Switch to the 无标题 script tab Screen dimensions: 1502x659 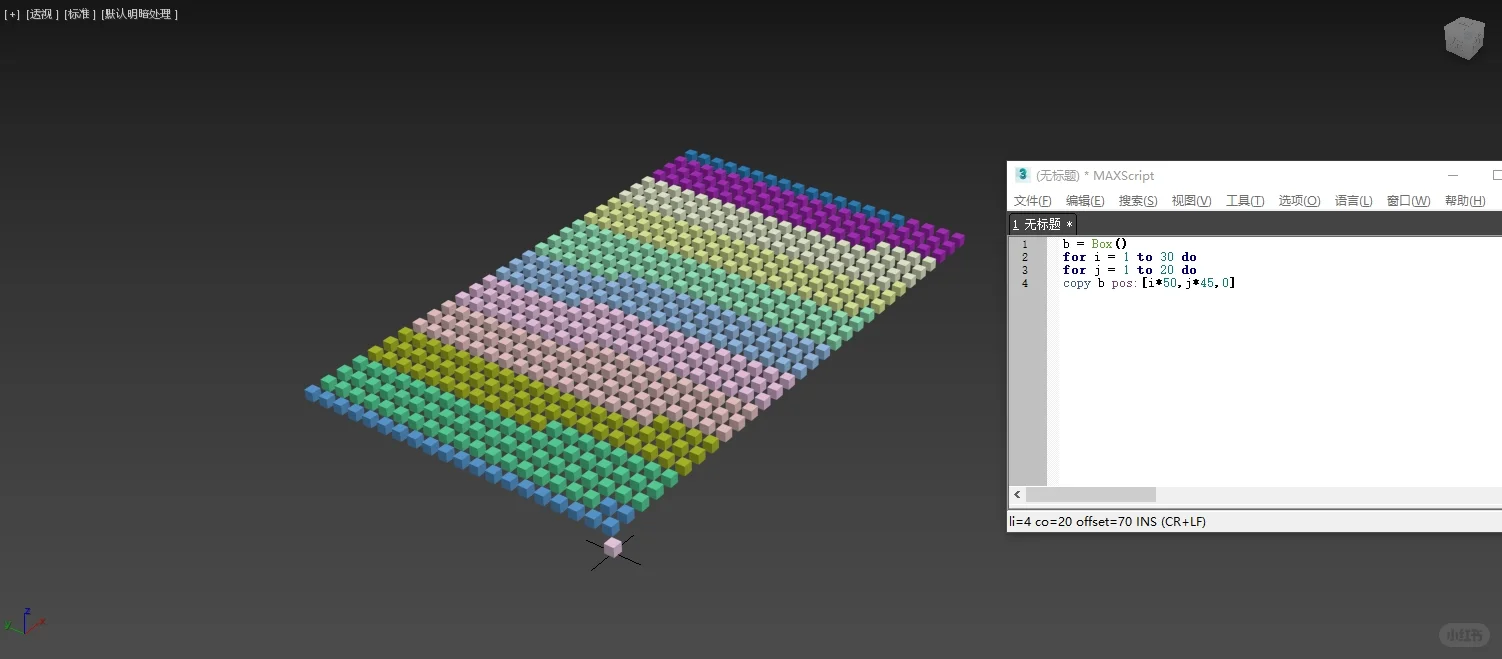click(x=1043, y=223)
